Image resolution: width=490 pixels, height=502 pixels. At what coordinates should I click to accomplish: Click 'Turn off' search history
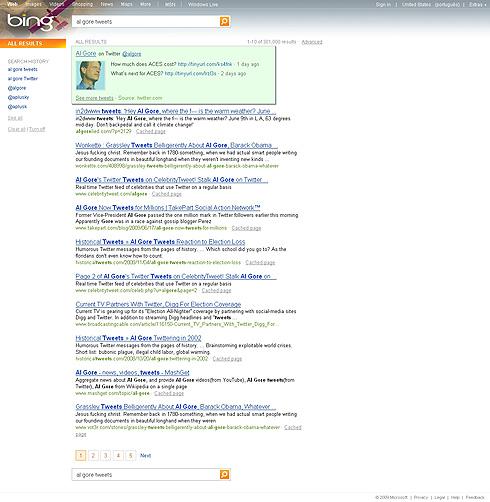click(x=37, y=129)
